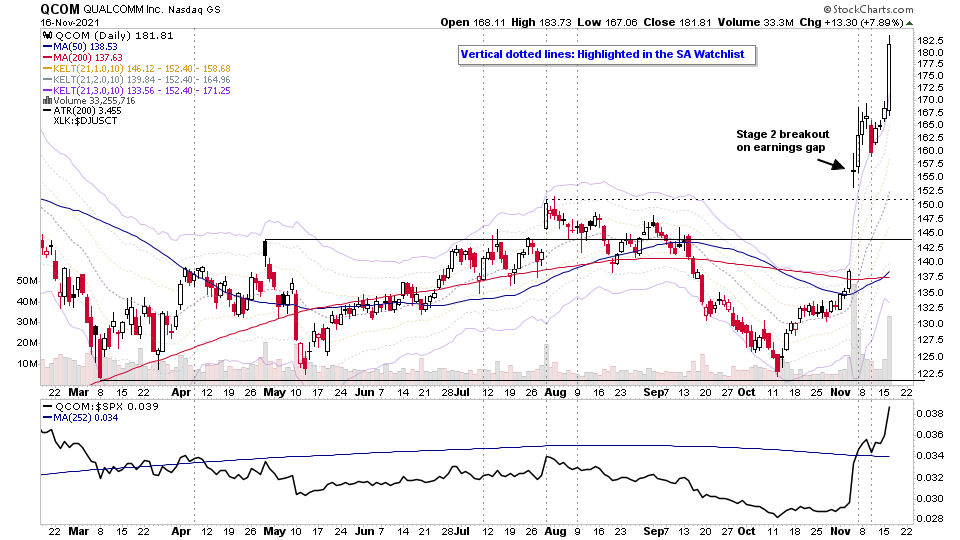Click the QCOM:$SPX 0.039 legend entry
Screen dimensions: 960x540
(x=101, y=407)
